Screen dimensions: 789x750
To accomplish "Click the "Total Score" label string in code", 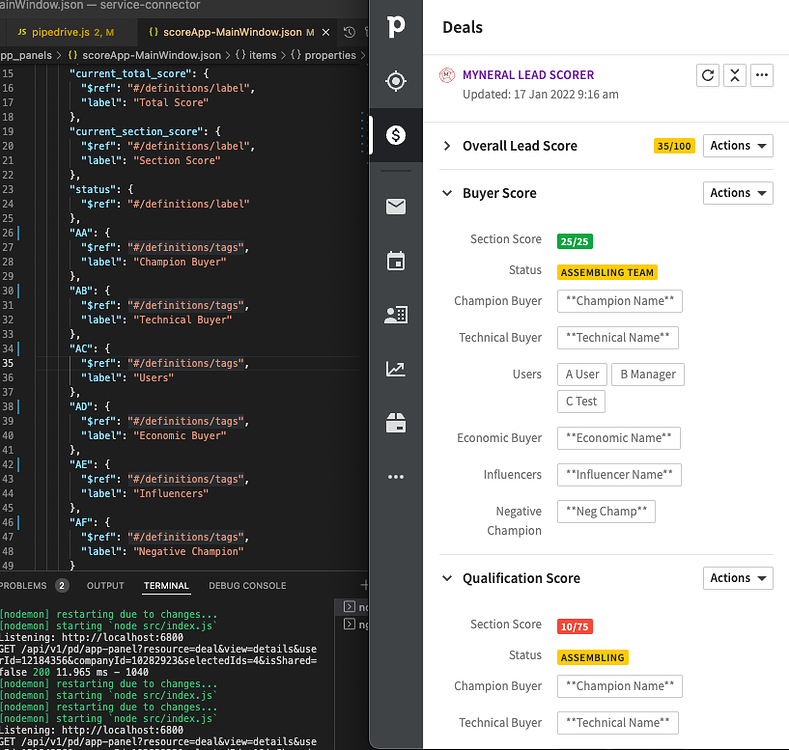I will pyautogui.click(x=171, y=103).
